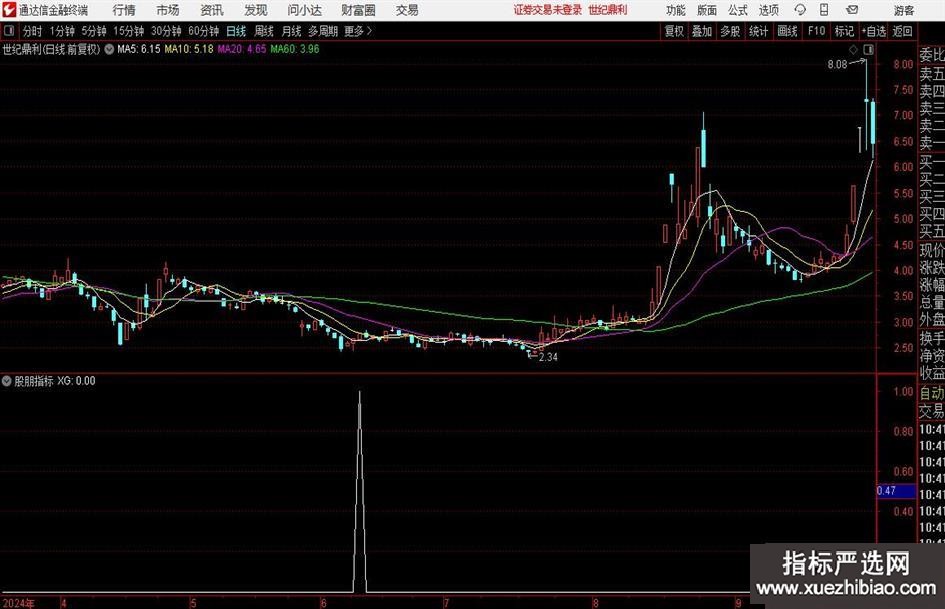
Task: Click the 世纪鼎利 stock name in title bar
Action: tap(608, 10)
